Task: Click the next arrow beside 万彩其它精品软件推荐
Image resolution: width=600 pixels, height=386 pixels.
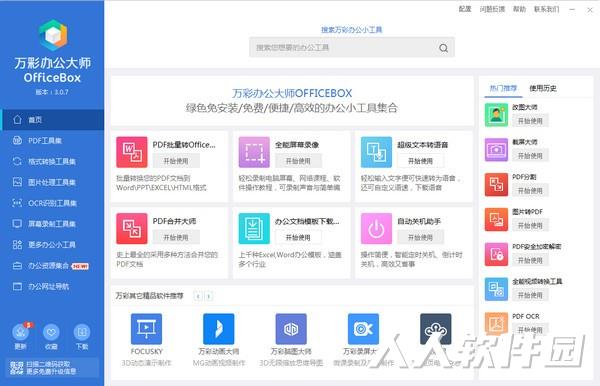Action: [209, 296]
